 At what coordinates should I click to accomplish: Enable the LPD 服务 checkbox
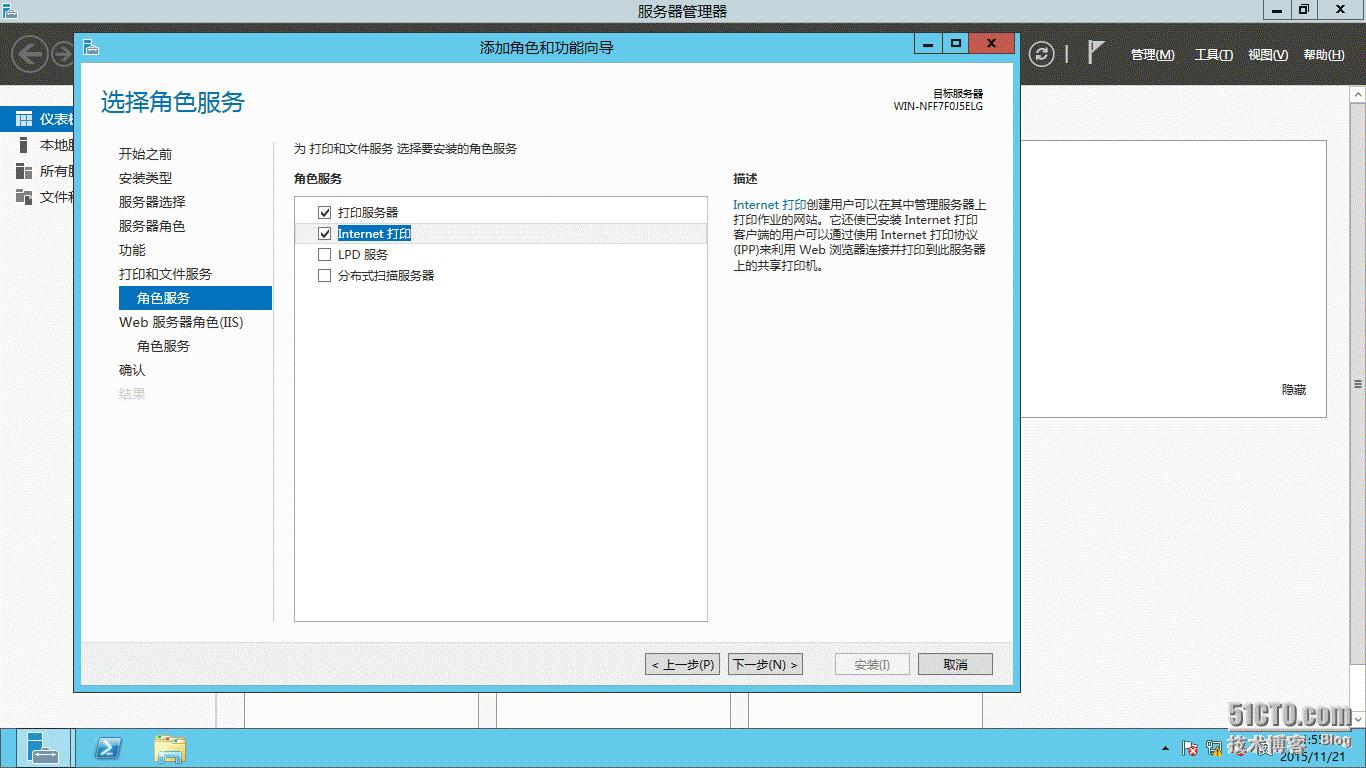(324, 254)
